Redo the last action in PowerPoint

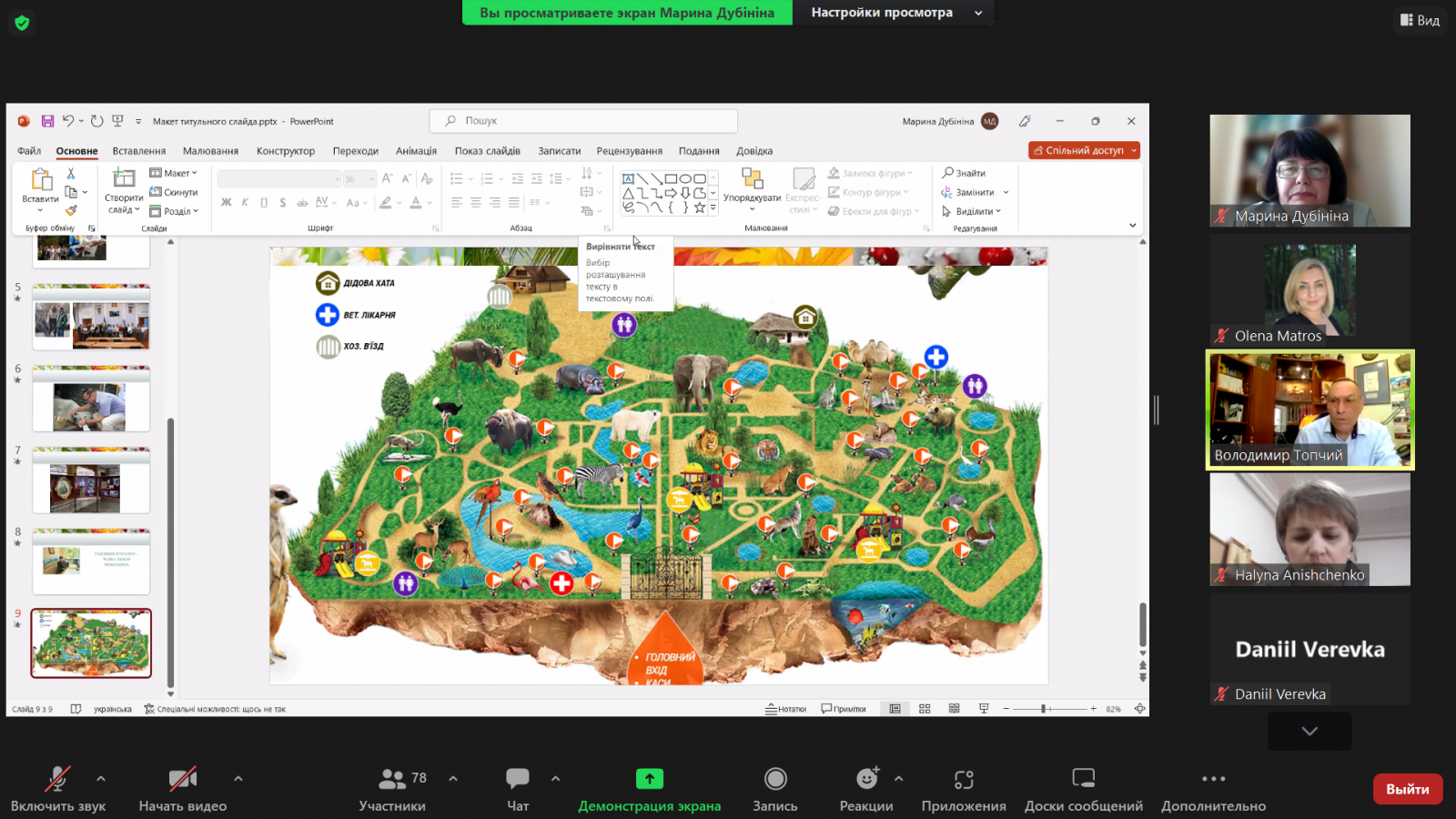tap(96, 121)
